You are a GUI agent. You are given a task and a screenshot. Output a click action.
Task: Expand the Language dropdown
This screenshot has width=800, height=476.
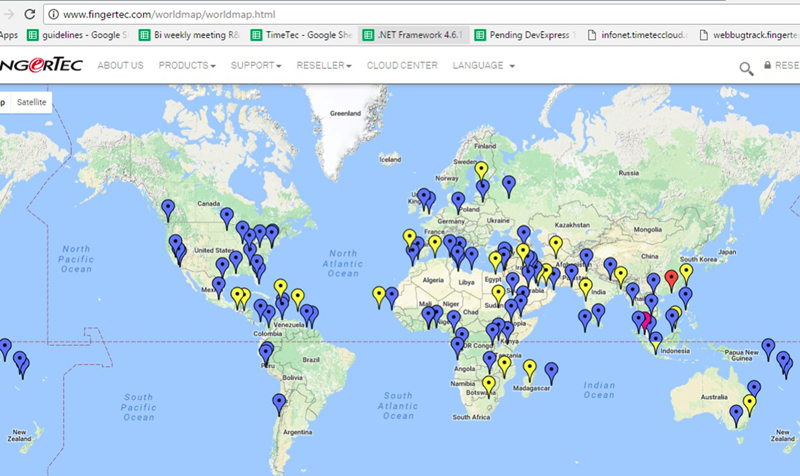click(483, 66)
